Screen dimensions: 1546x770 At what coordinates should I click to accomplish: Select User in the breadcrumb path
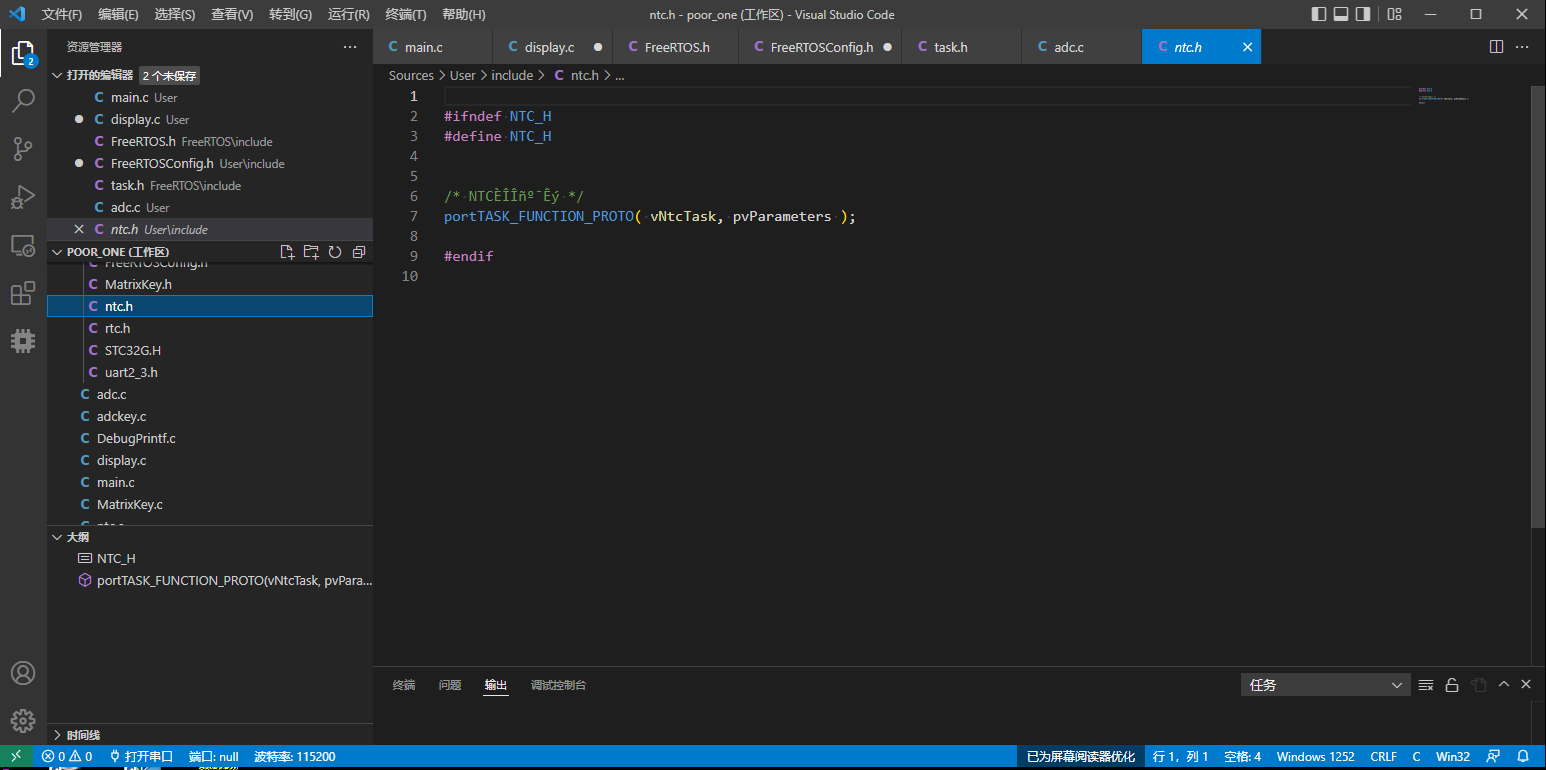point(463,75)
